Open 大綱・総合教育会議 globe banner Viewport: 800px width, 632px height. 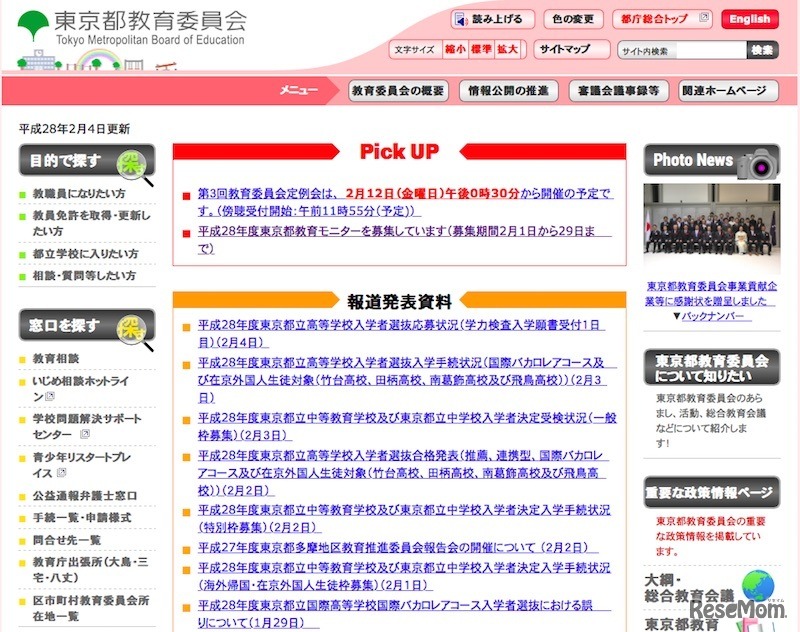click(x=712, y=588)
